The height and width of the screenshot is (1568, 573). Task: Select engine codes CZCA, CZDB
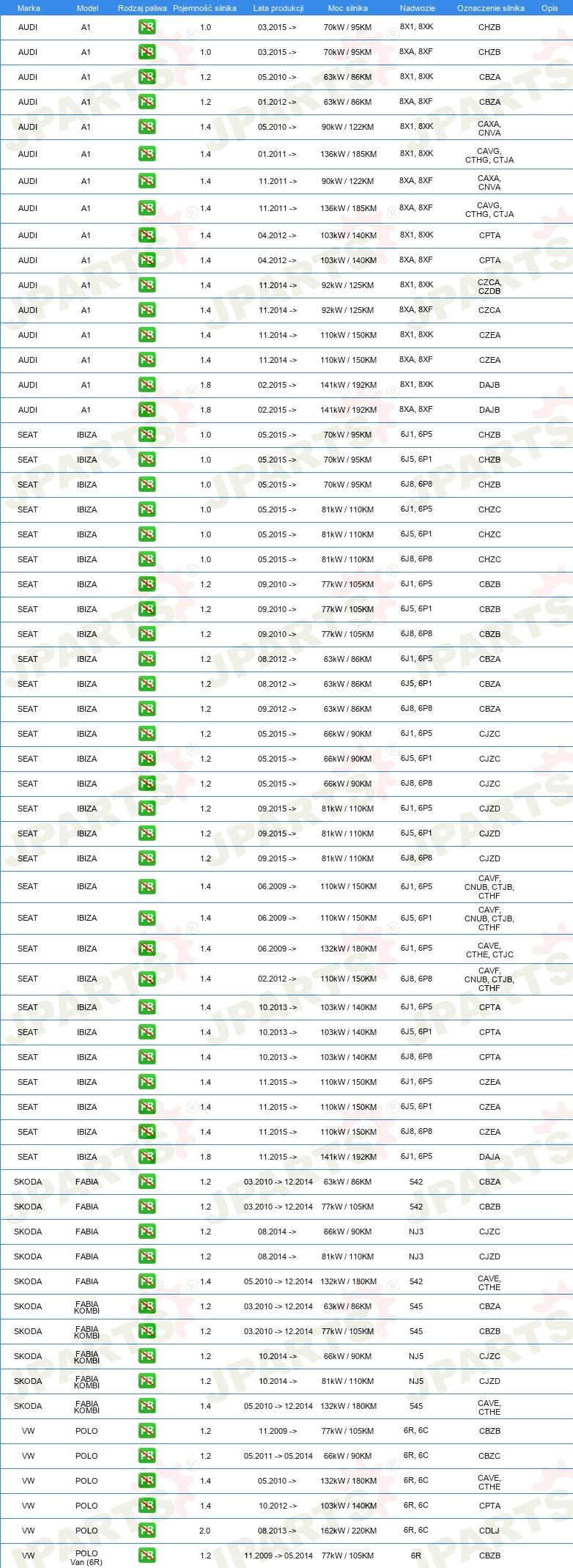click(489, 287)
